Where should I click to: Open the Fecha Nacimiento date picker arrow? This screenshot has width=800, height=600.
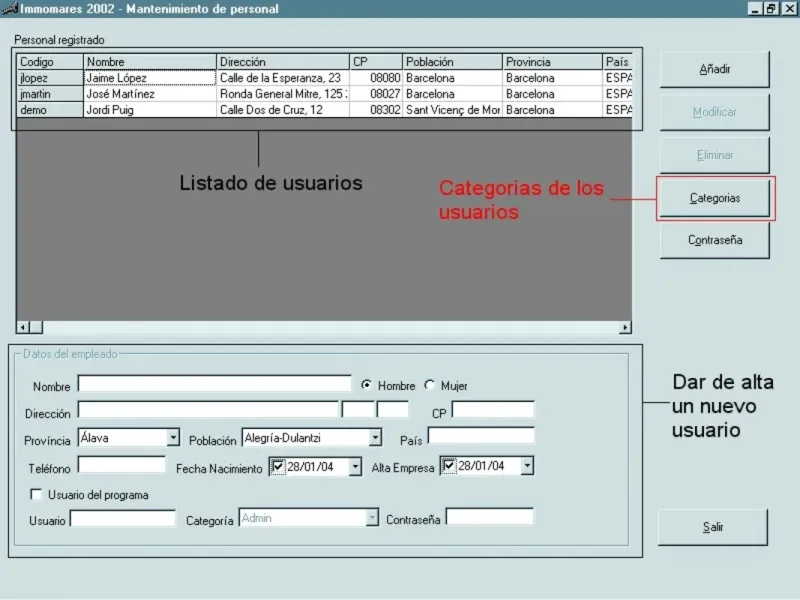pos(355,466)
